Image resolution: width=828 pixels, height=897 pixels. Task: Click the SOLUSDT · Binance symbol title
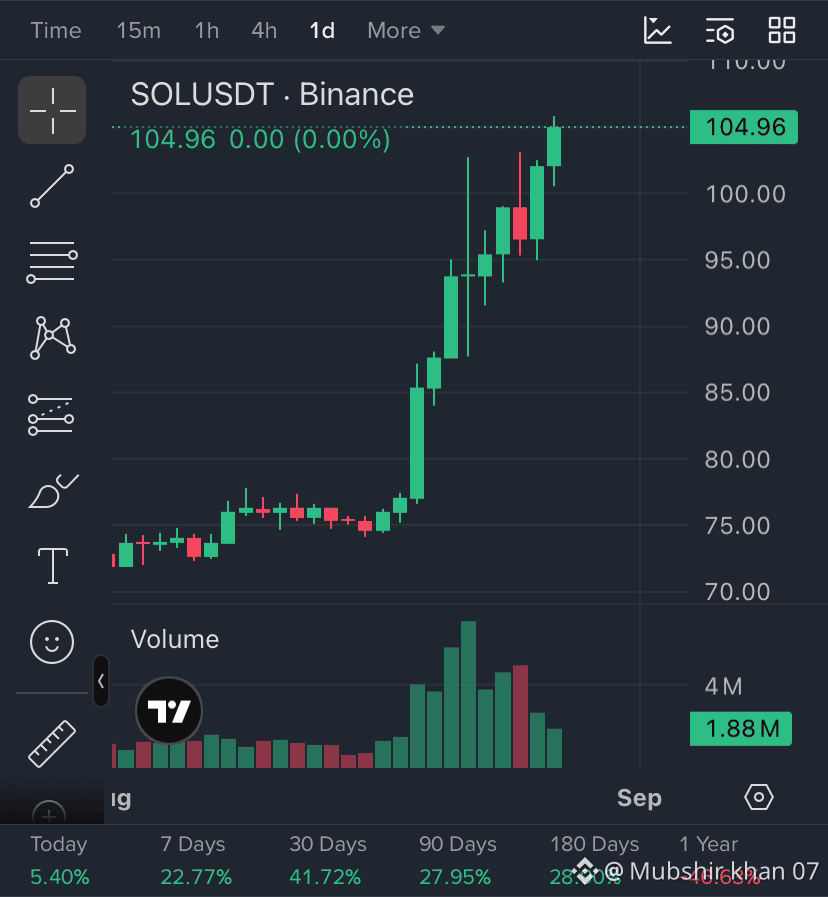pyautogui.click(x=272, y=94)
